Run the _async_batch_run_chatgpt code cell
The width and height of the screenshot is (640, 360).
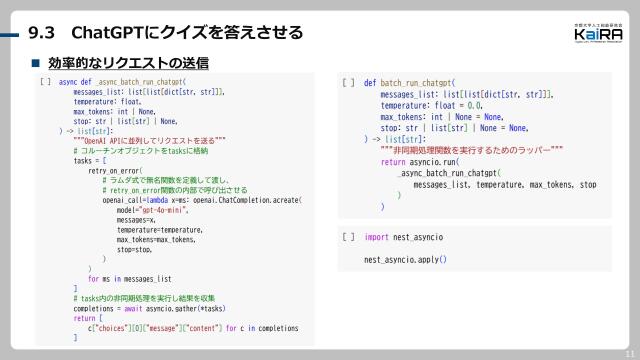click(46, 82)
